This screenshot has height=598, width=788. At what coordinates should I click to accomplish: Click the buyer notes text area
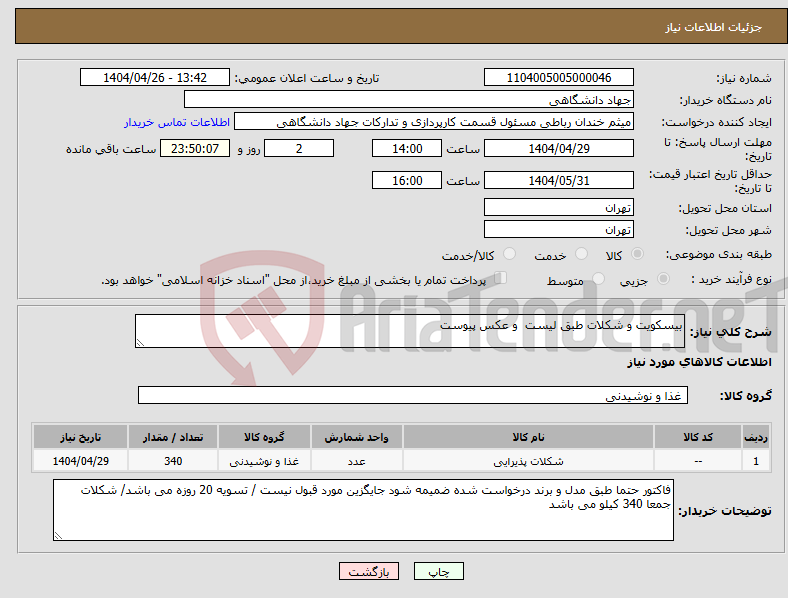pyautogui.click(x=363, y=510)
